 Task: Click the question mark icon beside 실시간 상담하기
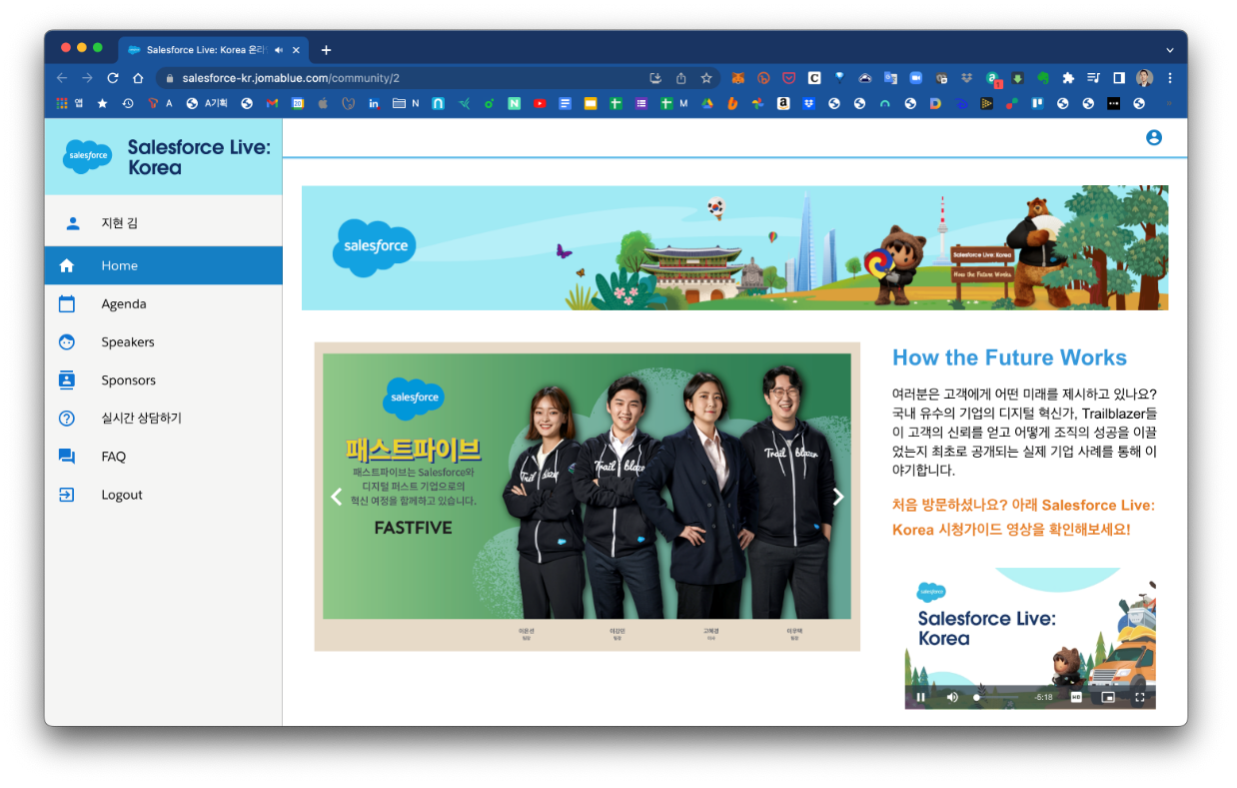(67, 418)
